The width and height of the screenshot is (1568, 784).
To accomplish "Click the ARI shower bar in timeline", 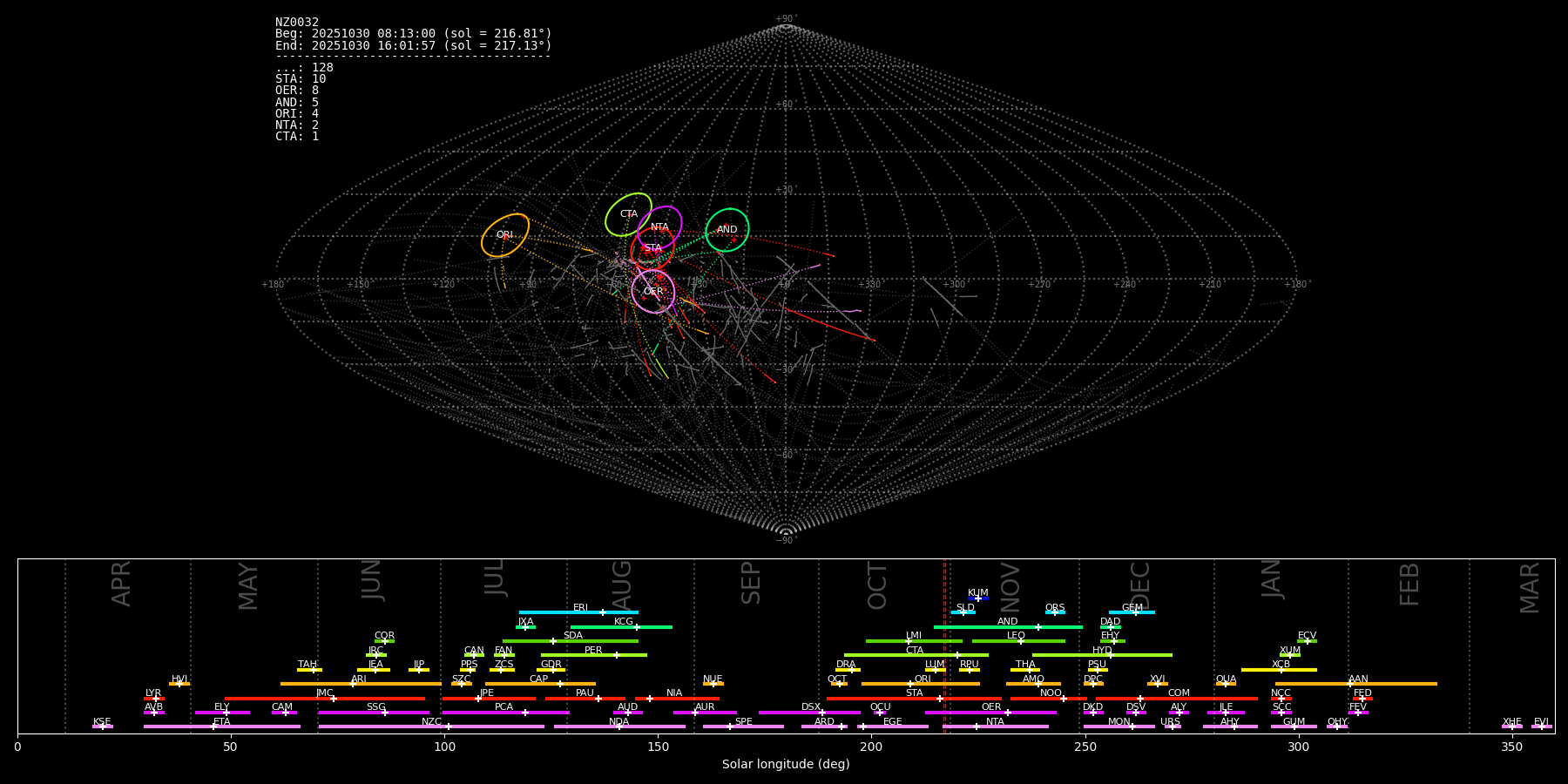I will pos(361,684).
